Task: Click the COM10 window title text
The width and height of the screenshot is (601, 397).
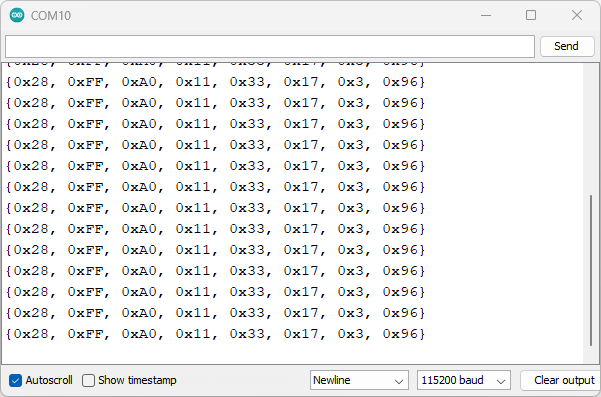Action: click(51, 16)
